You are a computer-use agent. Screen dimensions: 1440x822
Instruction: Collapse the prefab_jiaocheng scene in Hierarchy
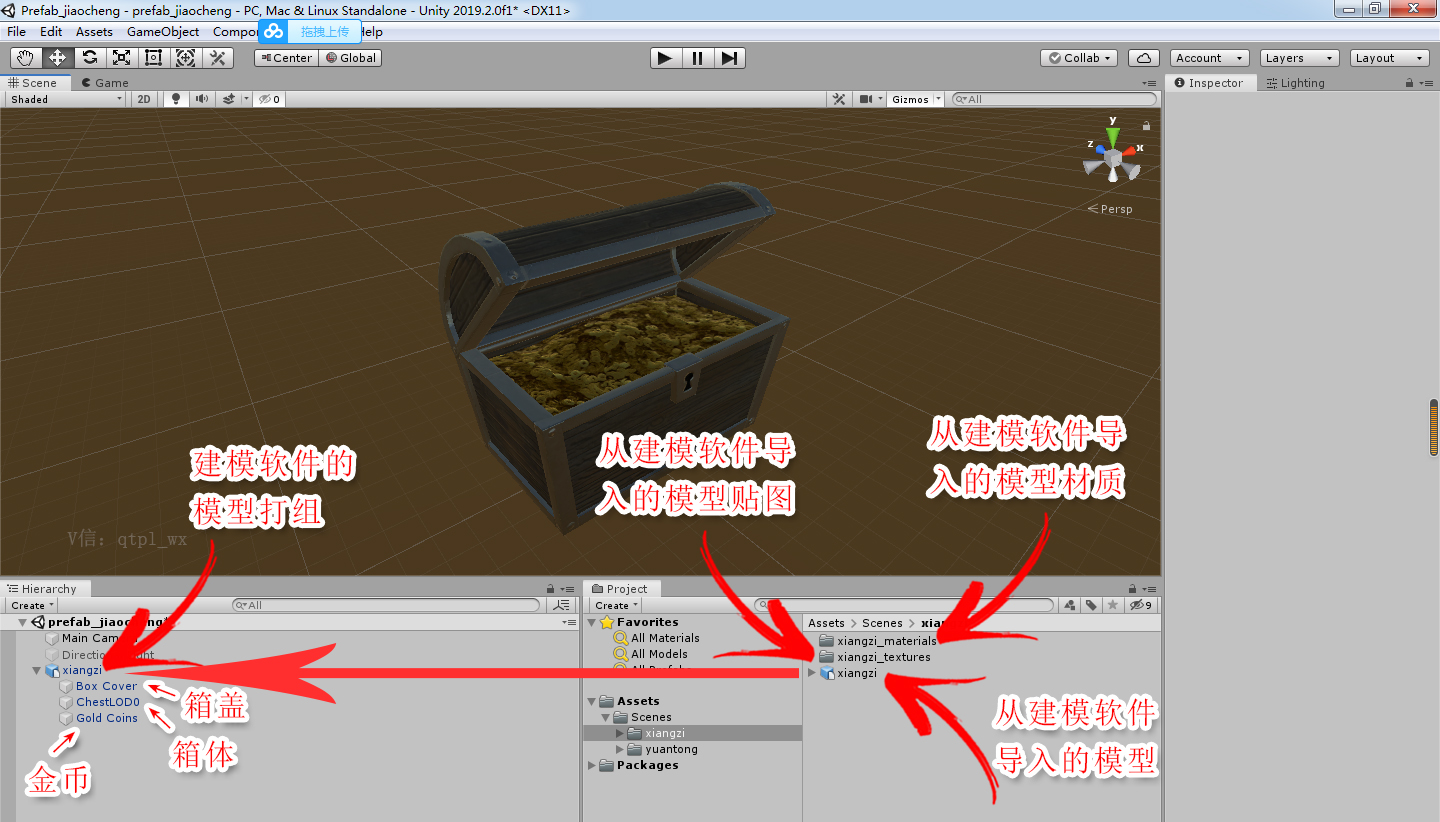pos(24,622)
